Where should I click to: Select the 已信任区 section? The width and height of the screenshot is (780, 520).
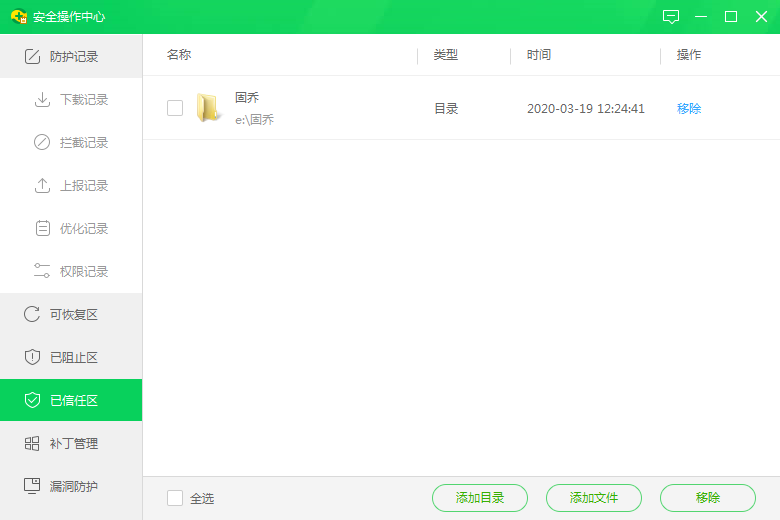point(71,400)
